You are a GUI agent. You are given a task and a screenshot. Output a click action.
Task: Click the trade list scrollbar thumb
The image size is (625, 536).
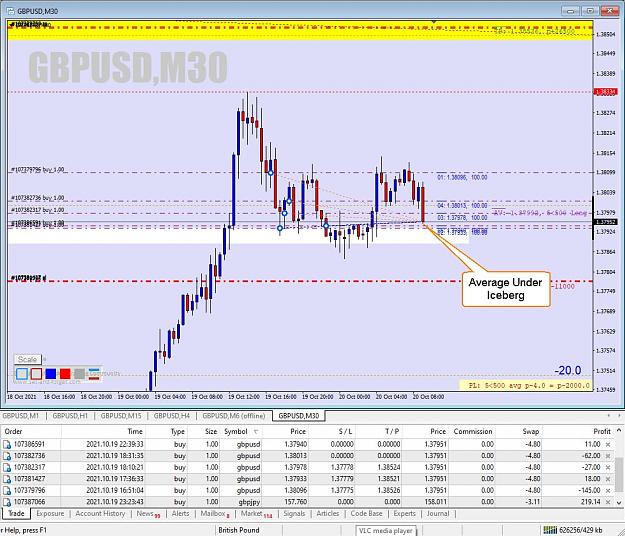coord(619,475)
